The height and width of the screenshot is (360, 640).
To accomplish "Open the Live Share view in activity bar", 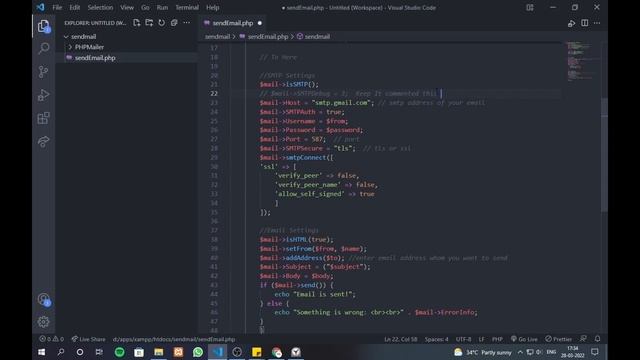I will [x=44, y=141].
